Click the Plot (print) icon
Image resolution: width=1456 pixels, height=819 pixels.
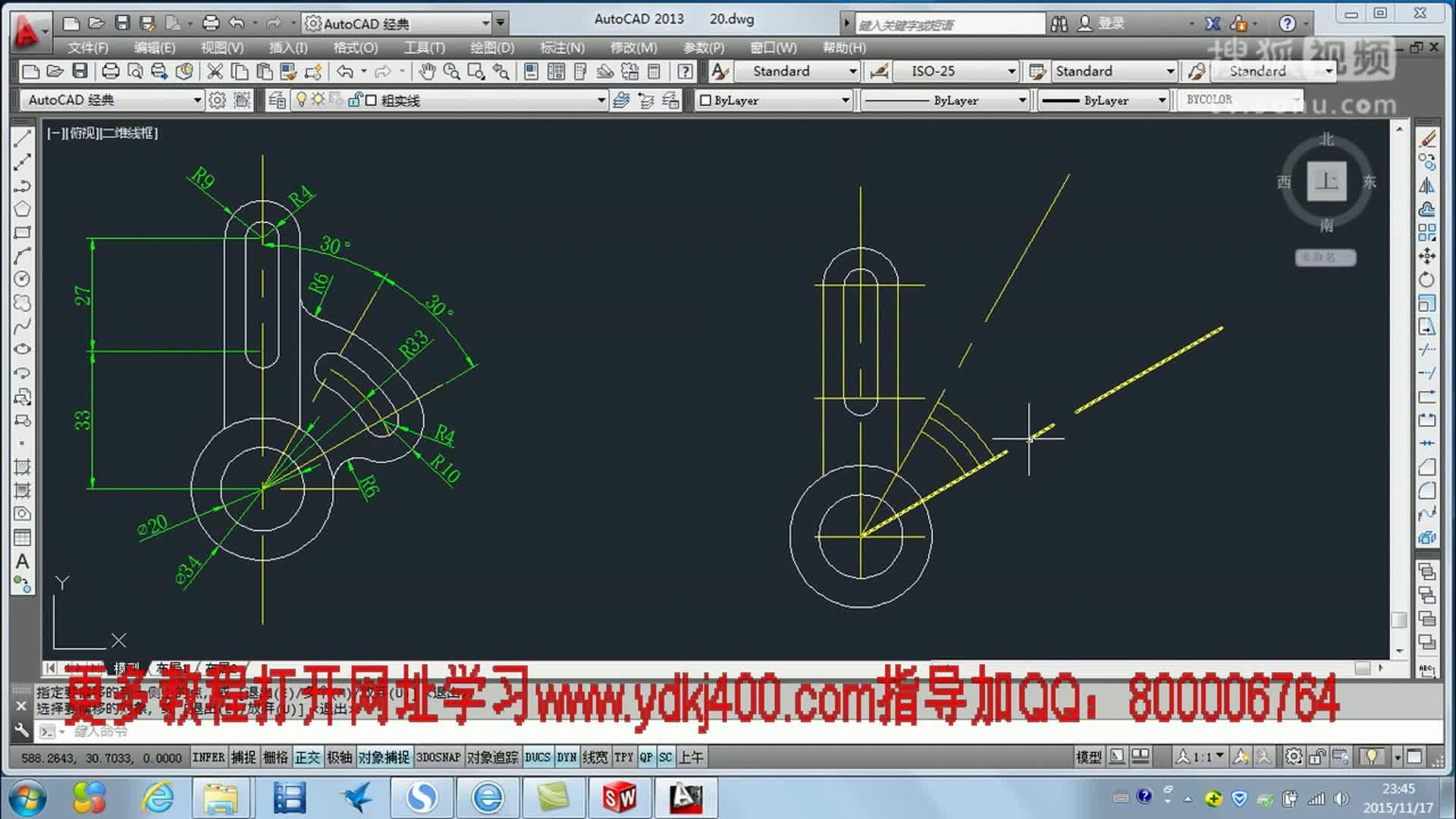(112, 72)
